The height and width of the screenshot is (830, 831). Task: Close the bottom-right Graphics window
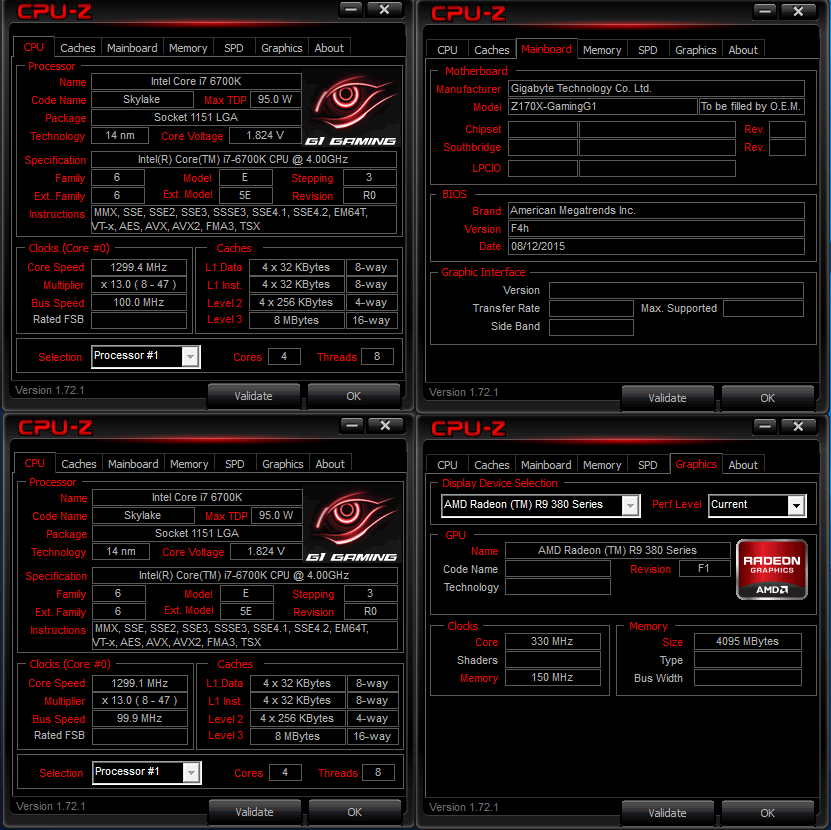798,426
